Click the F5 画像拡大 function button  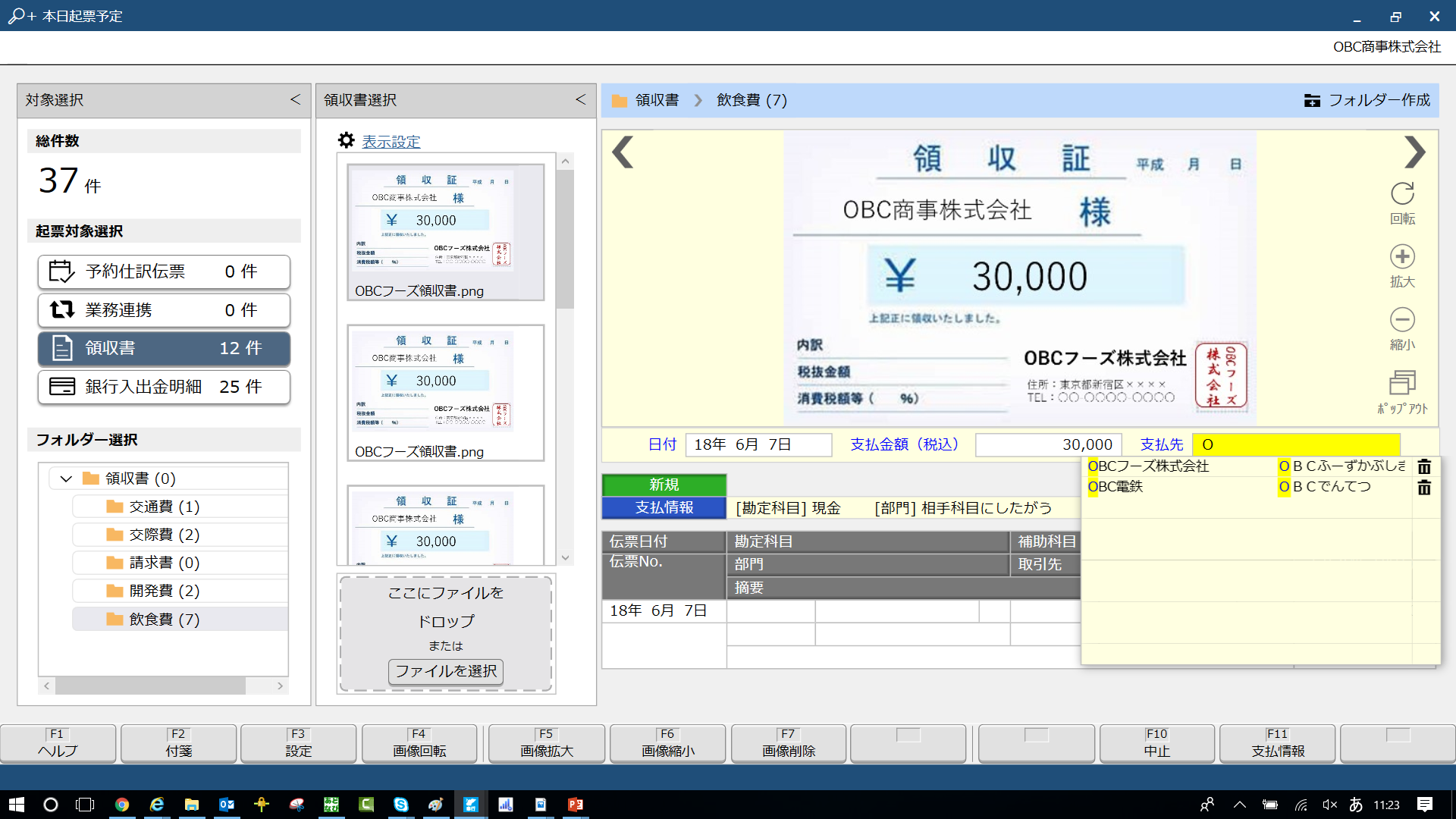coord(547,743)
